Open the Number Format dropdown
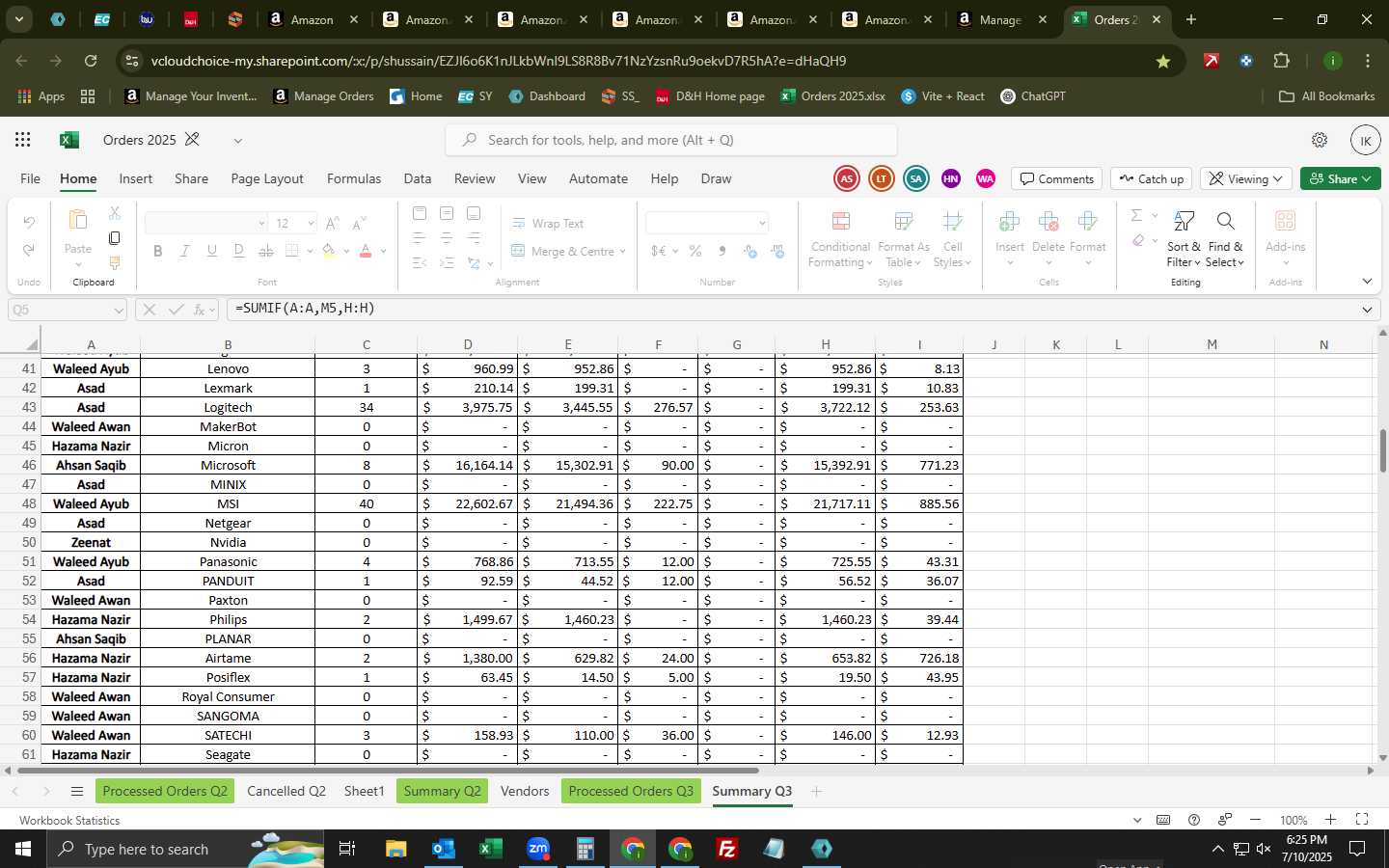Viewport: 1389px width, 868px height. click(762, 224)
